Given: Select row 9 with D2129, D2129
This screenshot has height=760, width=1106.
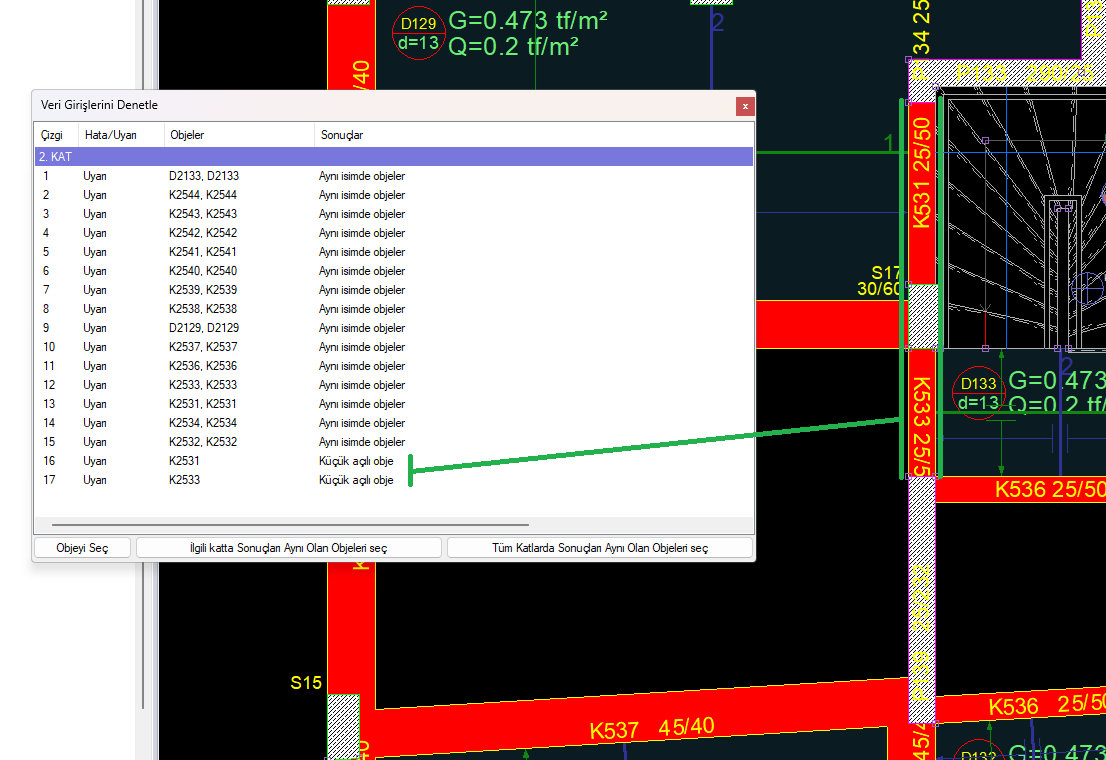Looking at the screenshot, I should (394, 328).
